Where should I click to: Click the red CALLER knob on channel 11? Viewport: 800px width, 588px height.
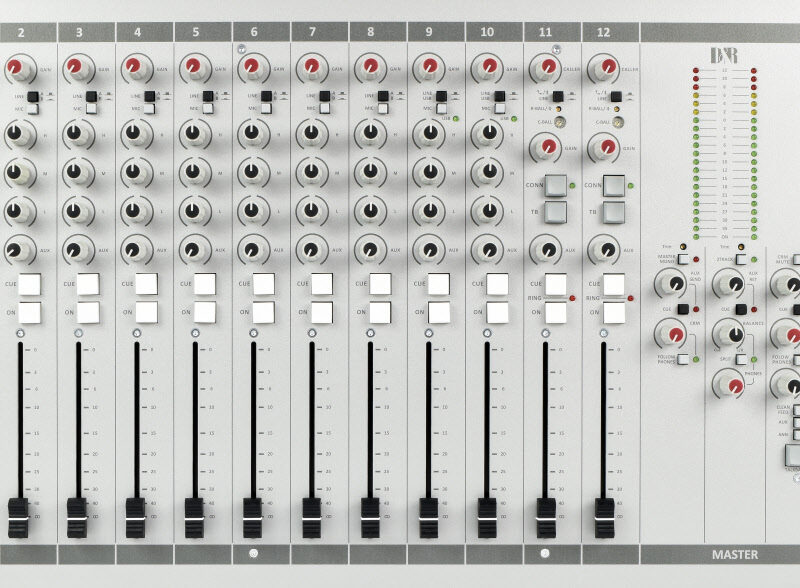click(544, 68)
